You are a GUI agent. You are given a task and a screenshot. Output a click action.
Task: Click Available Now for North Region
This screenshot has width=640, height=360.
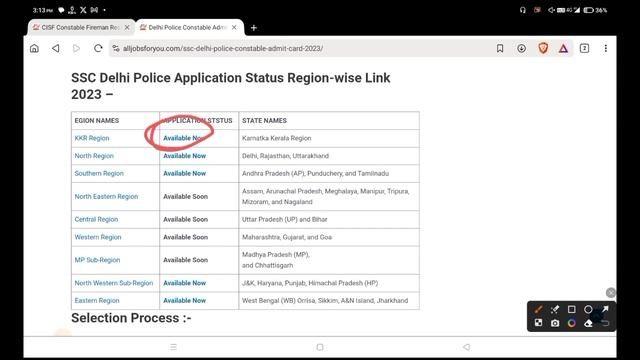[184, 156]
